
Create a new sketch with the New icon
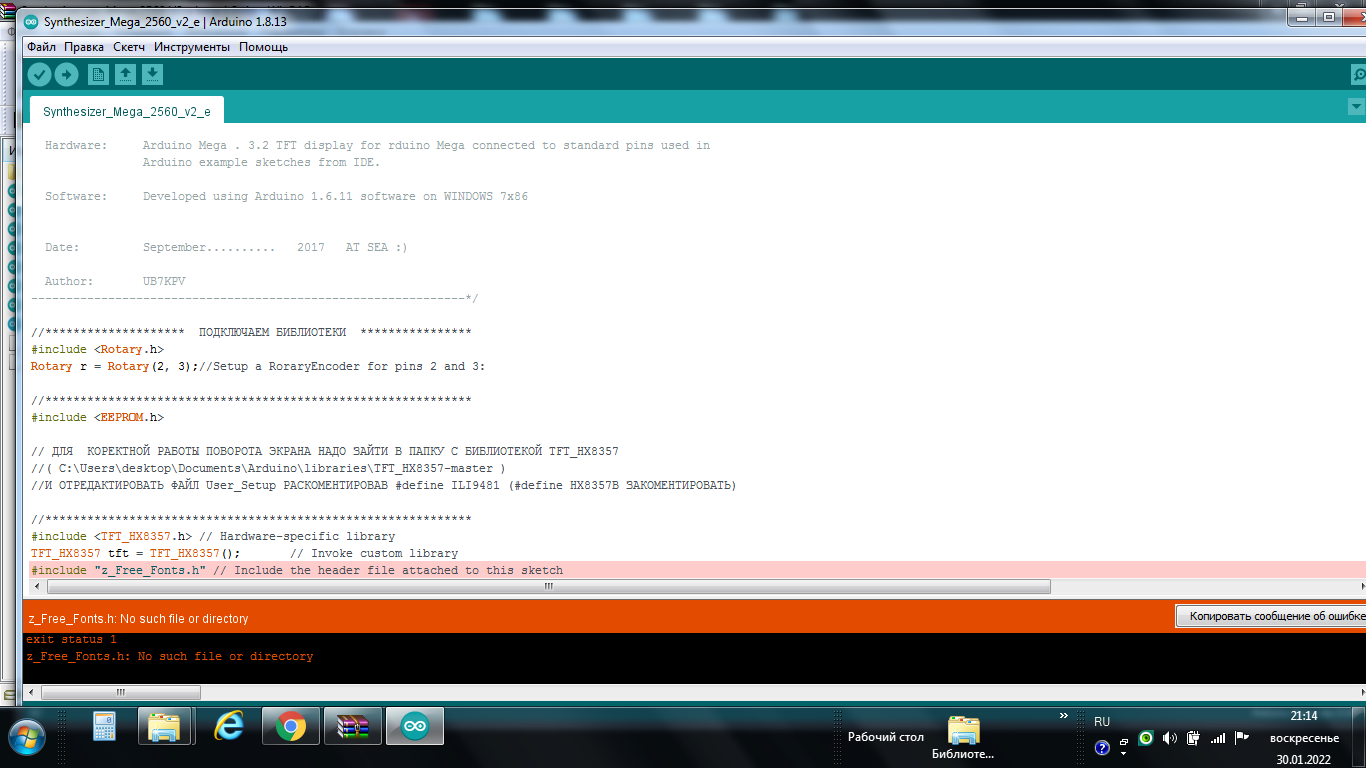pyautogui.click(x=98, y=74)
